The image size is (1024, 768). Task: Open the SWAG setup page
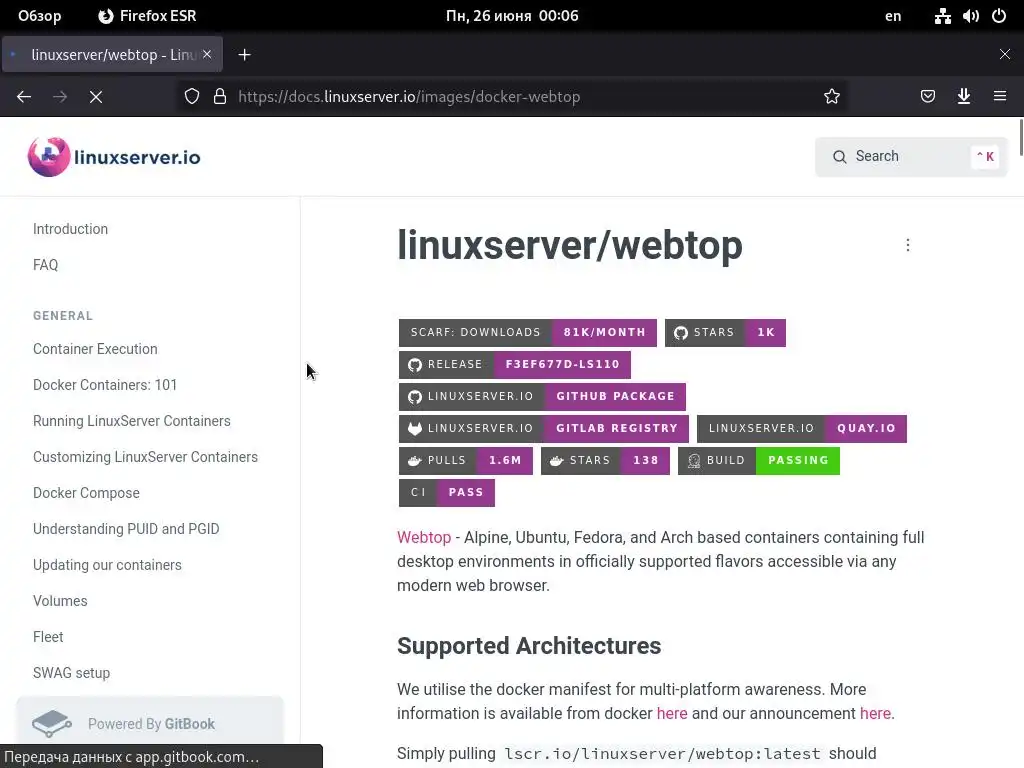[71, 673]
